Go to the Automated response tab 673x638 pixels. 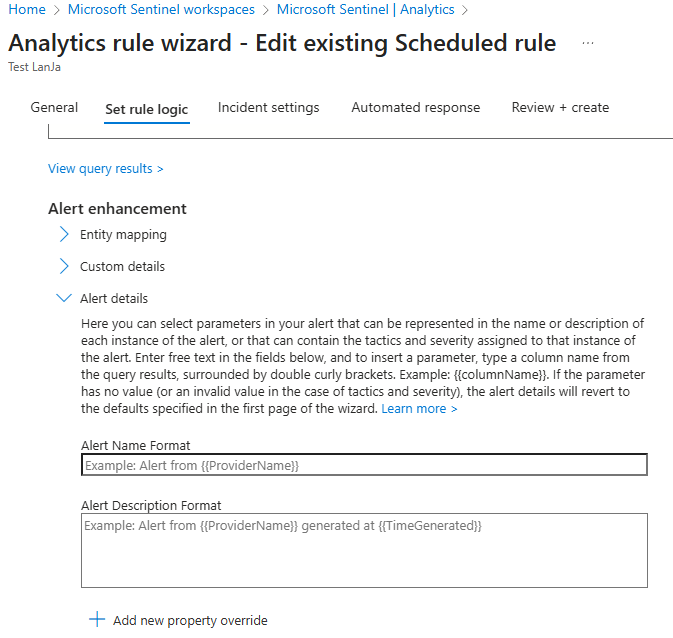(415, 108)
